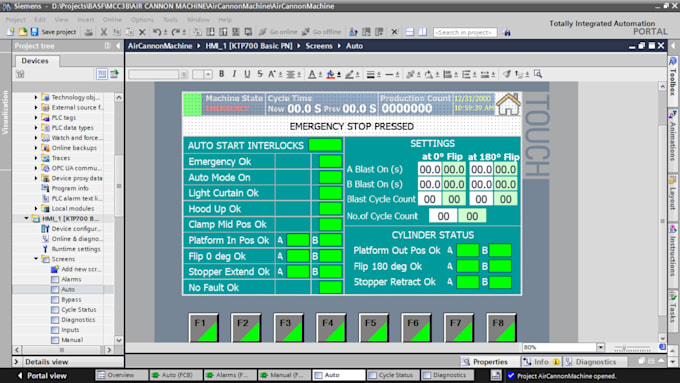Click the Underline formatting icon
Viewport: 680px width, 383px height.
(x=247, y=74)
